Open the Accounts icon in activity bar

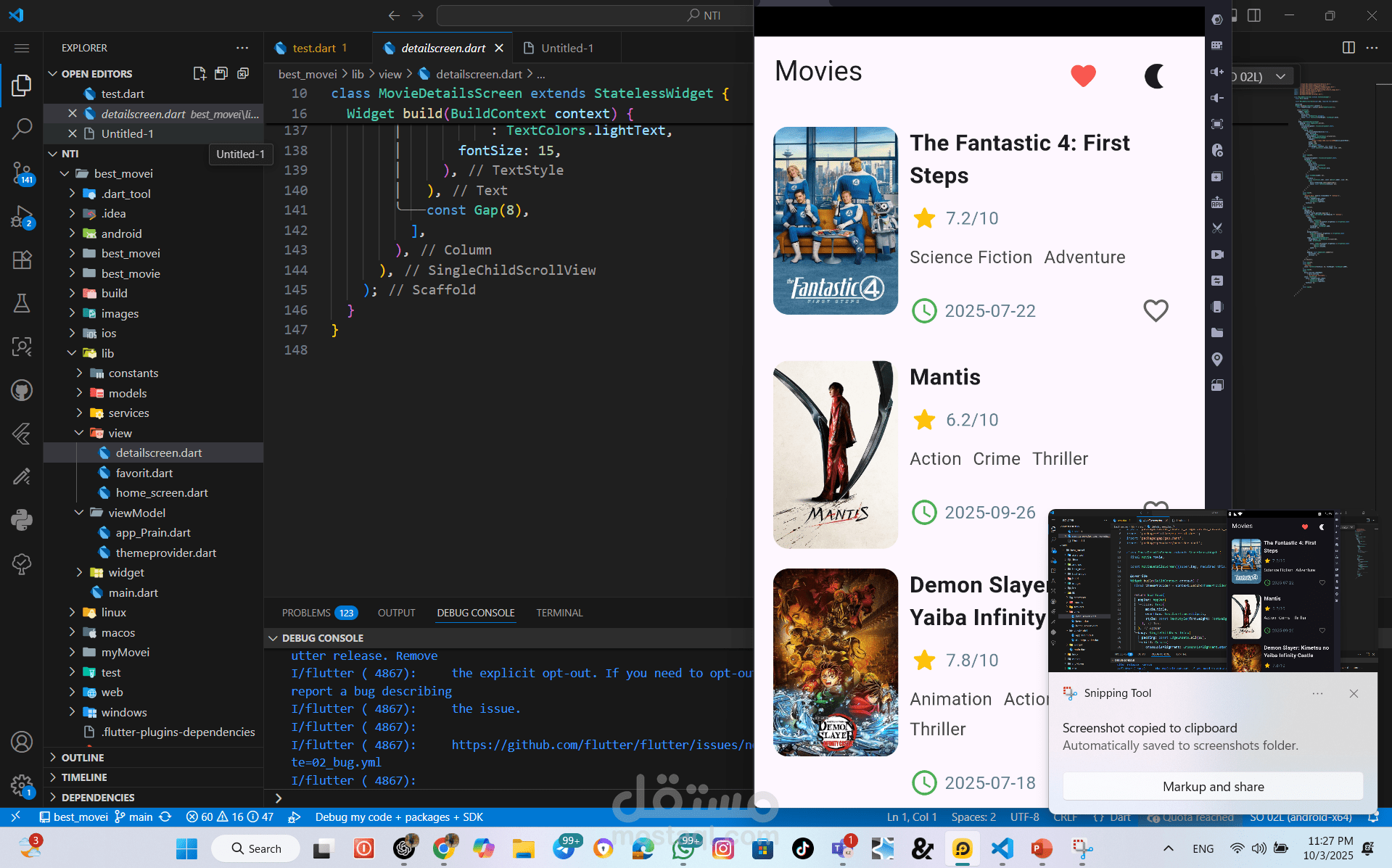22,742
